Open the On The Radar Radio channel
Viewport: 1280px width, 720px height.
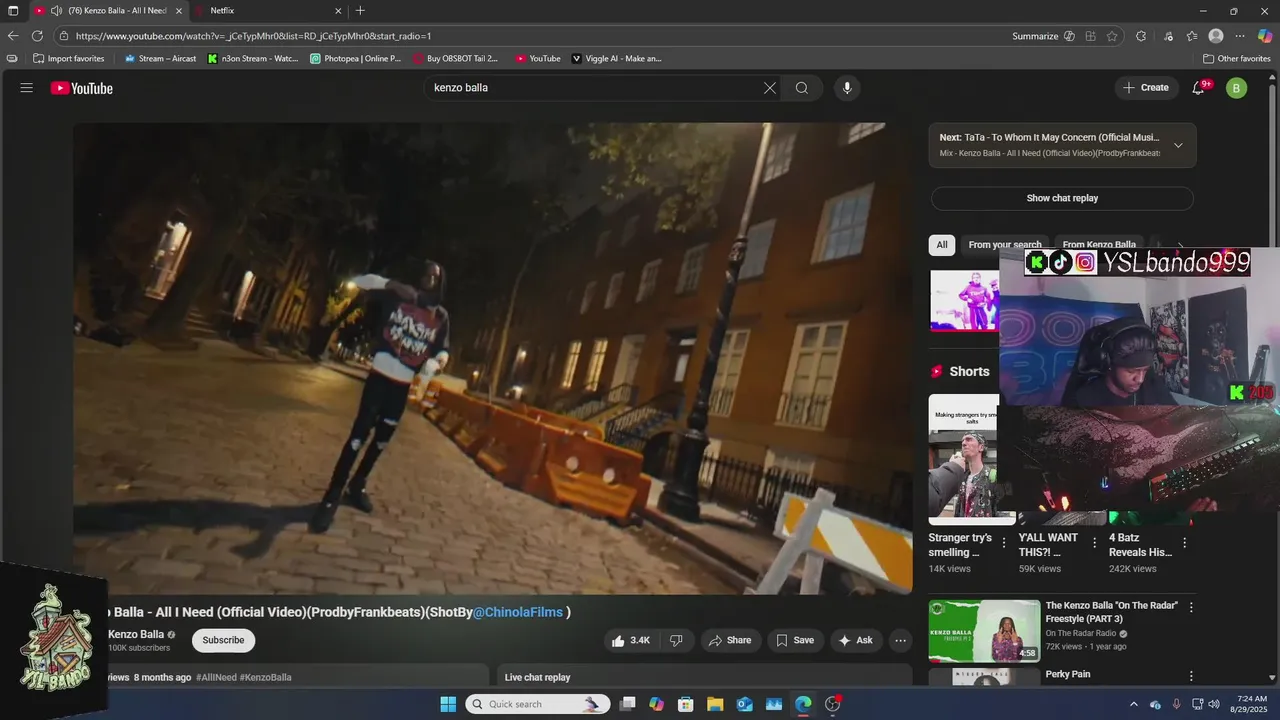coord(1081,633)
